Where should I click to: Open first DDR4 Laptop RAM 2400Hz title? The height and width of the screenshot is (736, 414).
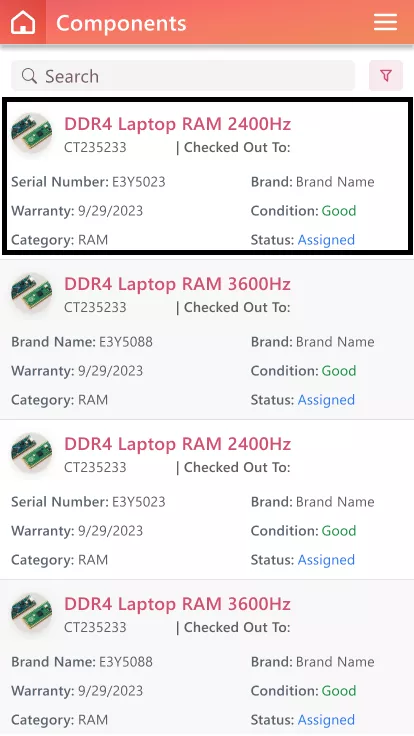177,124
